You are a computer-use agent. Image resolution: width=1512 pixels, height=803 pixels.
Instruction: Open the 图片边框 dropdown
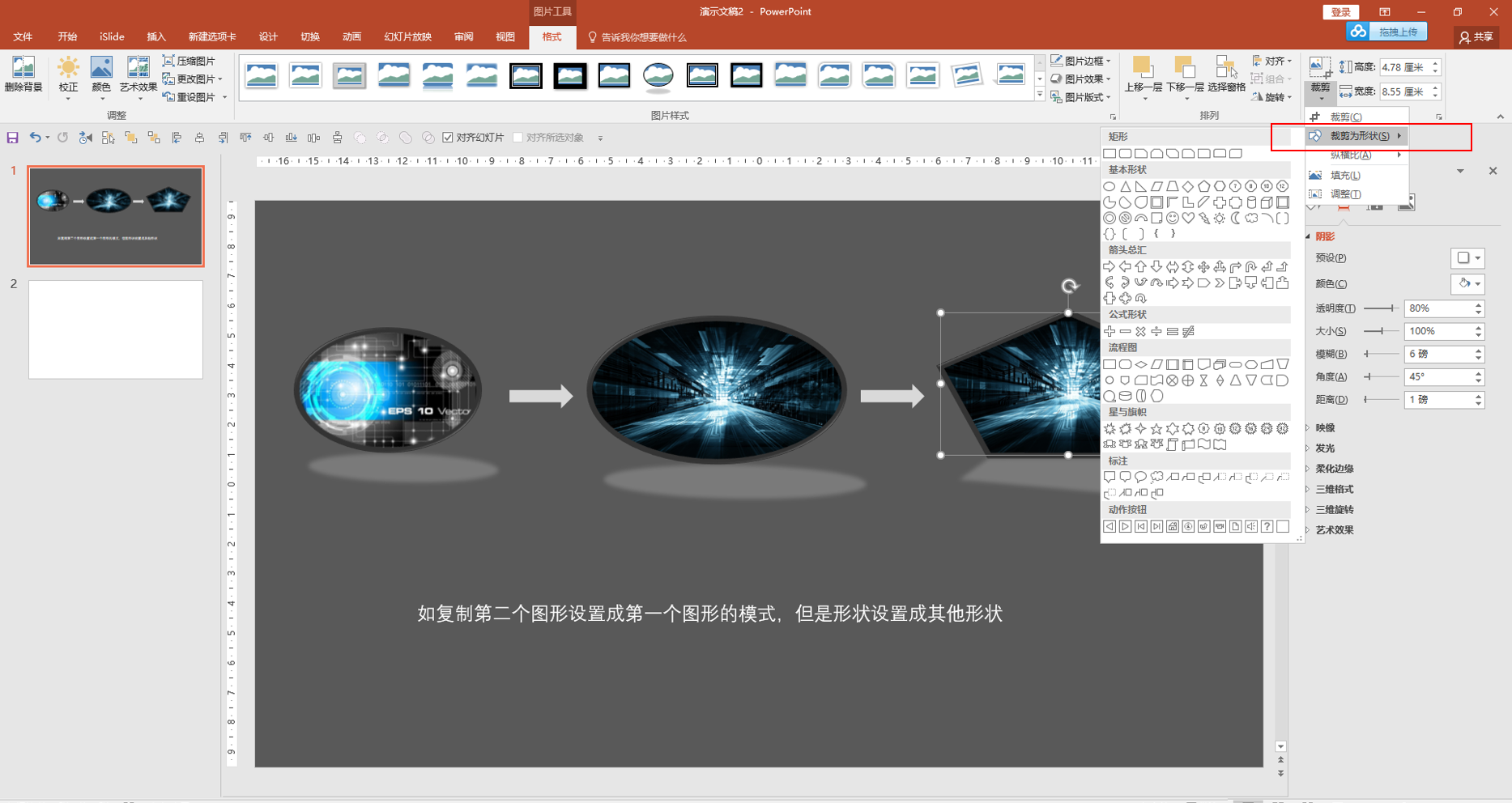[1081, 61]
